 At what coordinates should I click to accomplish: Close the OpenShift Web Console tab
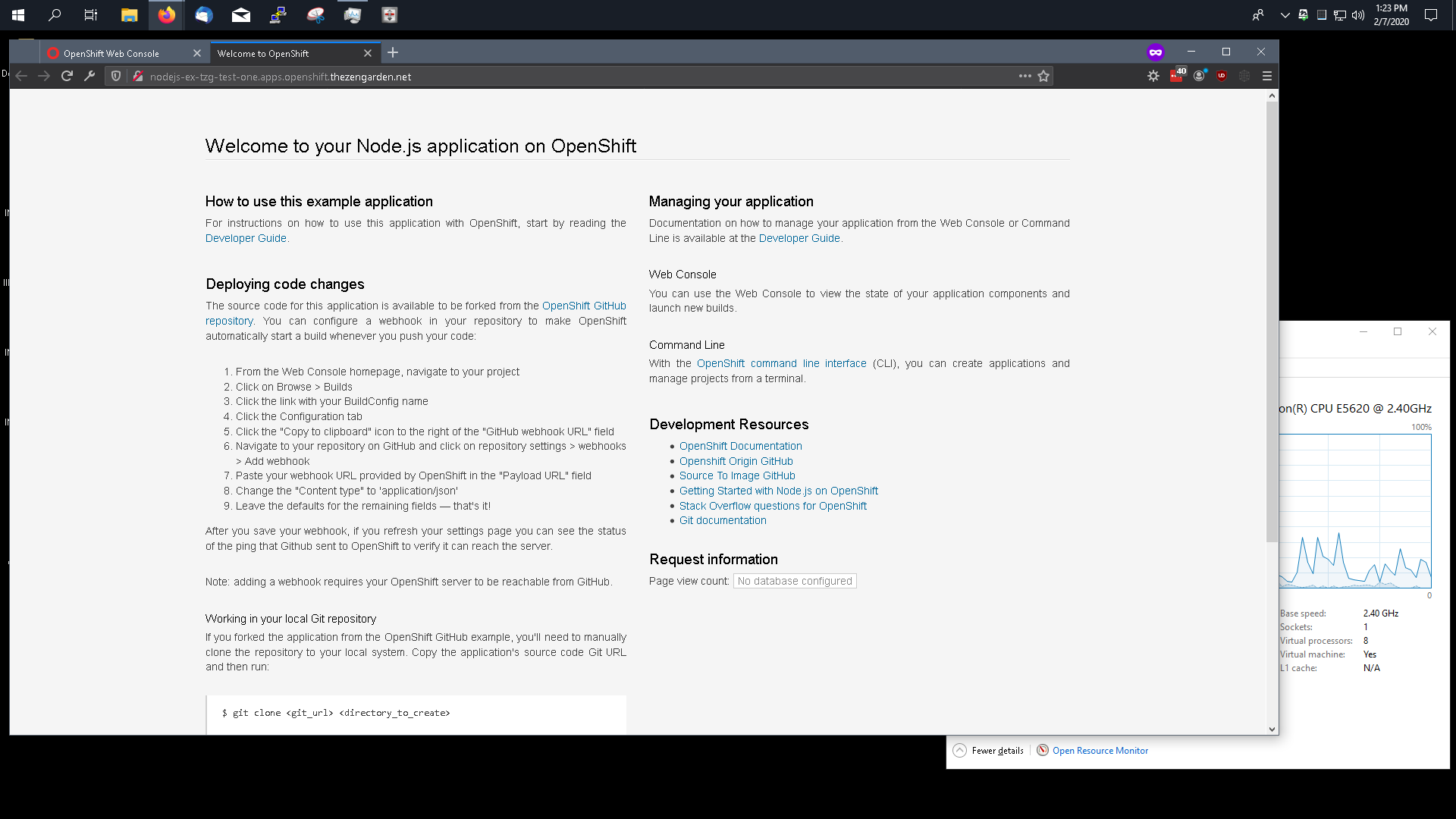[x=197, y=53]
